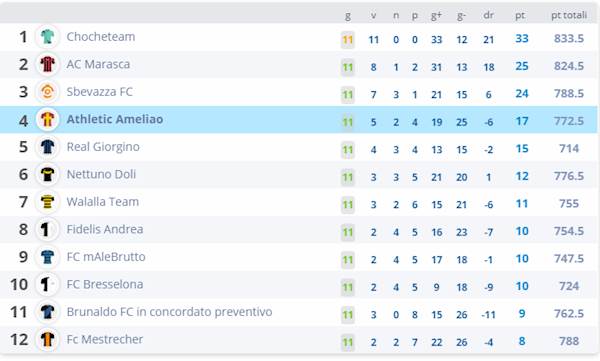Image resolution: width=600 pixels, height=361 pixels.
Task: Click Athletic Ameliao's yellow-red jersey icon
Action: 47,119
